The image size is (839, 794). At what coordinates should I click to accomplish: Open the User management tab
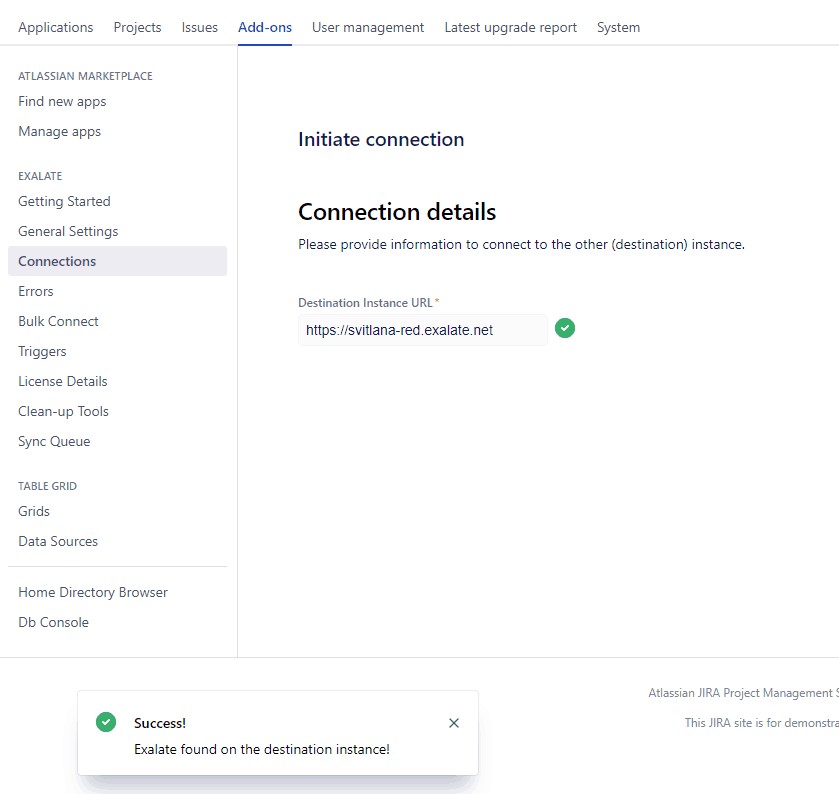[368, 27]
